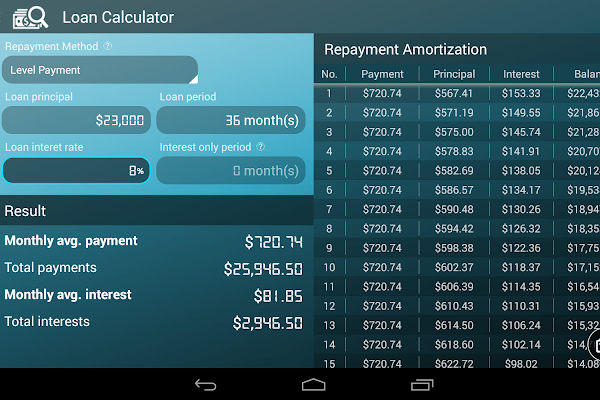Viewport: 600px width, 400px height.
Task: Tap the Total interests label
Action: point(47,322)
